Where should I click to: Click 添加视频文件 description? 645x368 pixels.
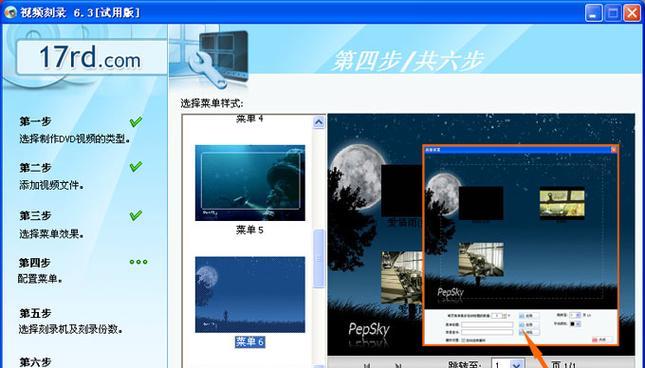coord(51,185)
